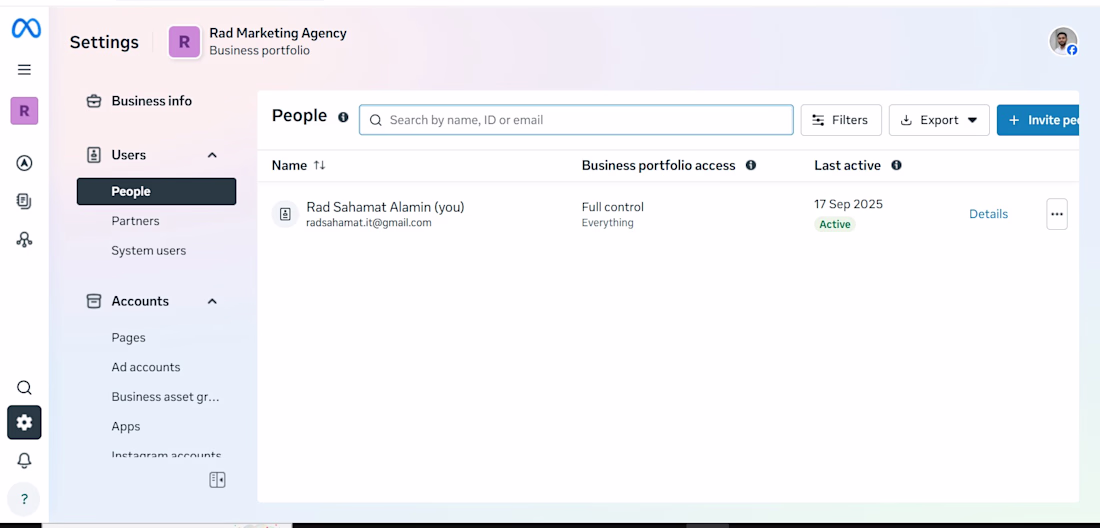Click the profile avatar in top right
Image resolution: width=1100 pixels, height=528 pixels.
pyautogui.click(x=1064, y=41)
